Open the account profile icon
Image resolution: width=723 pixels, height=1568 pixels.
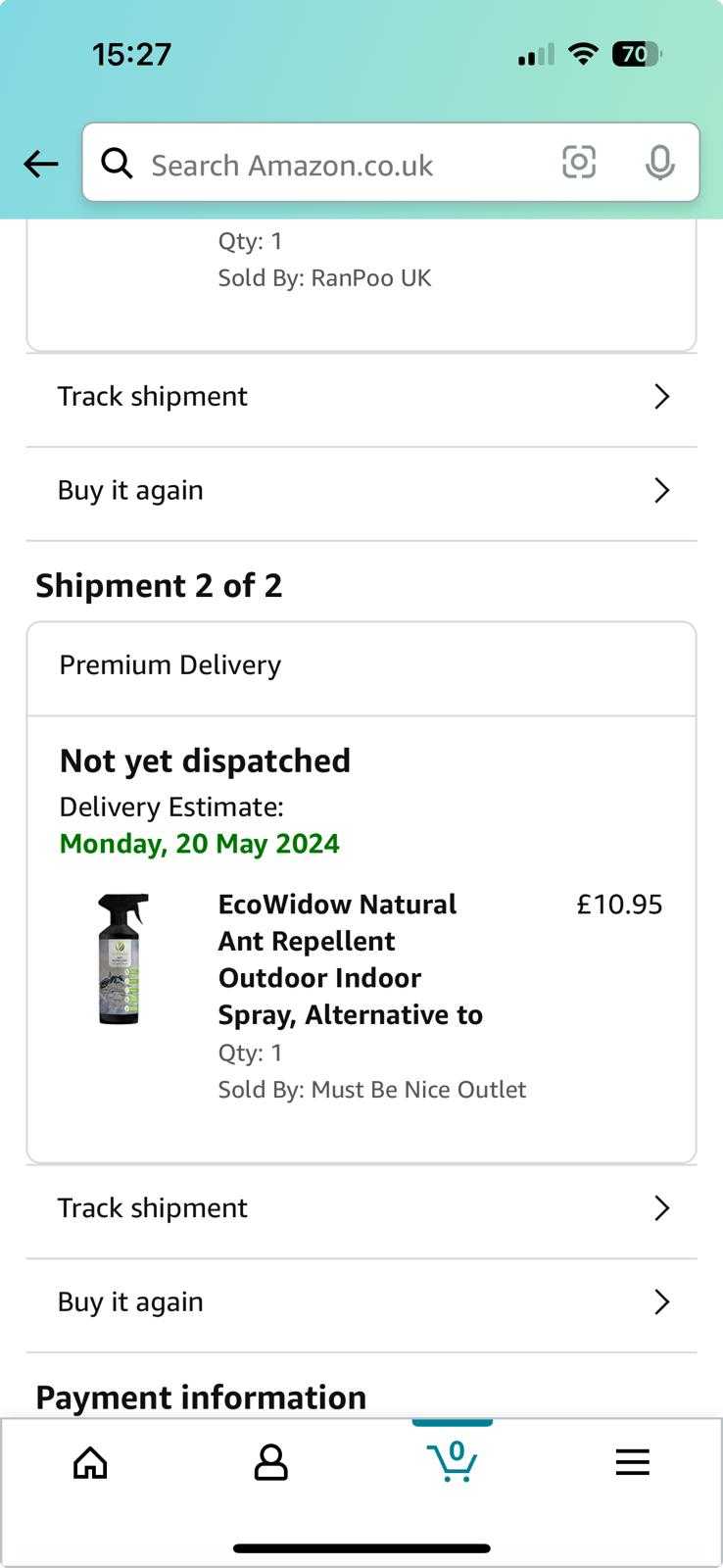coord(271,1462)
